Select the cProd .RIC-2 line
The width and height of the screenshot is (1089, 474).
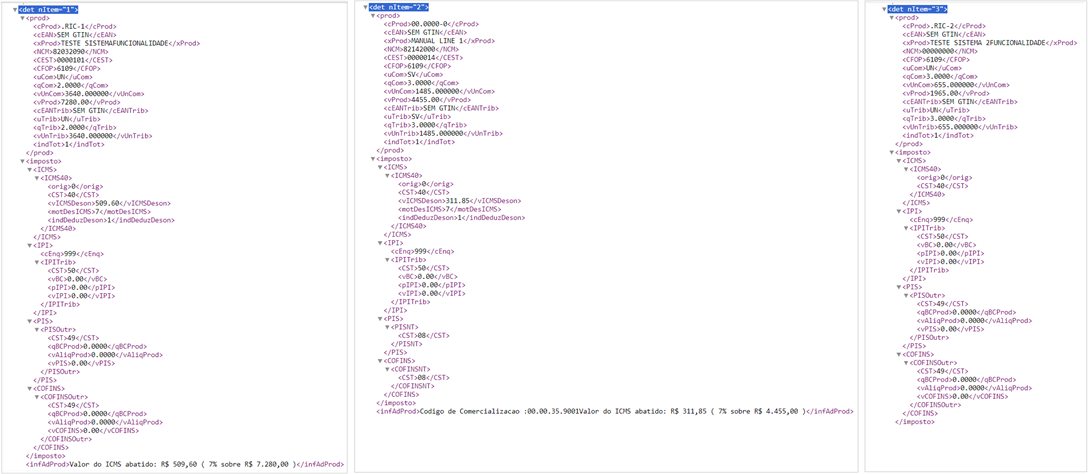(x=942, y=26)
